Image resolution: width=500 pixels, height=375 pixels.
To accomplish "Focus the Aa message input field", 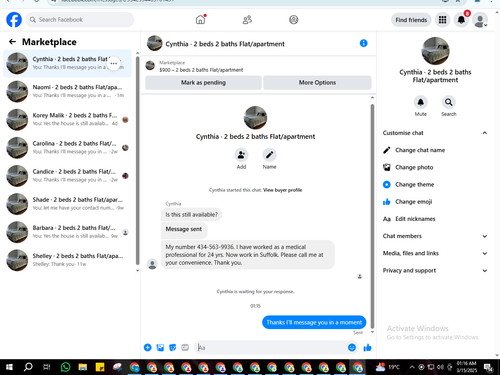I will click(x=271, y=348).
